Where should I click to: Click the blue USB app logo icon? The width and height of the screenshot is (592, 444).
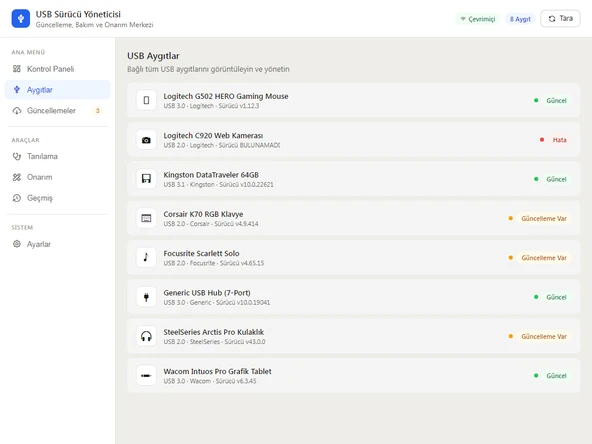[21, 18]
